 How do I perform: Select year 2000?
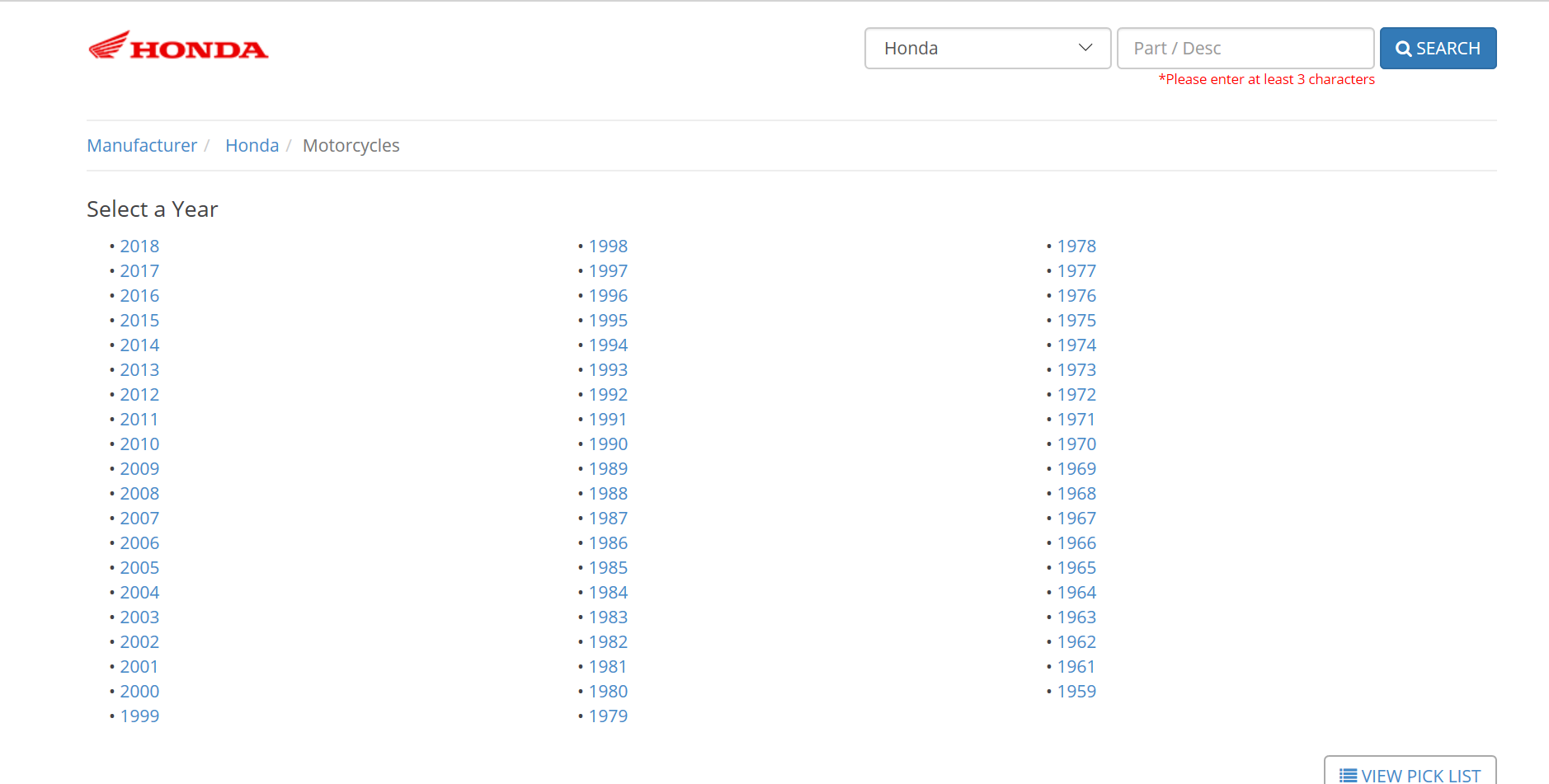[x=139, y=692]
